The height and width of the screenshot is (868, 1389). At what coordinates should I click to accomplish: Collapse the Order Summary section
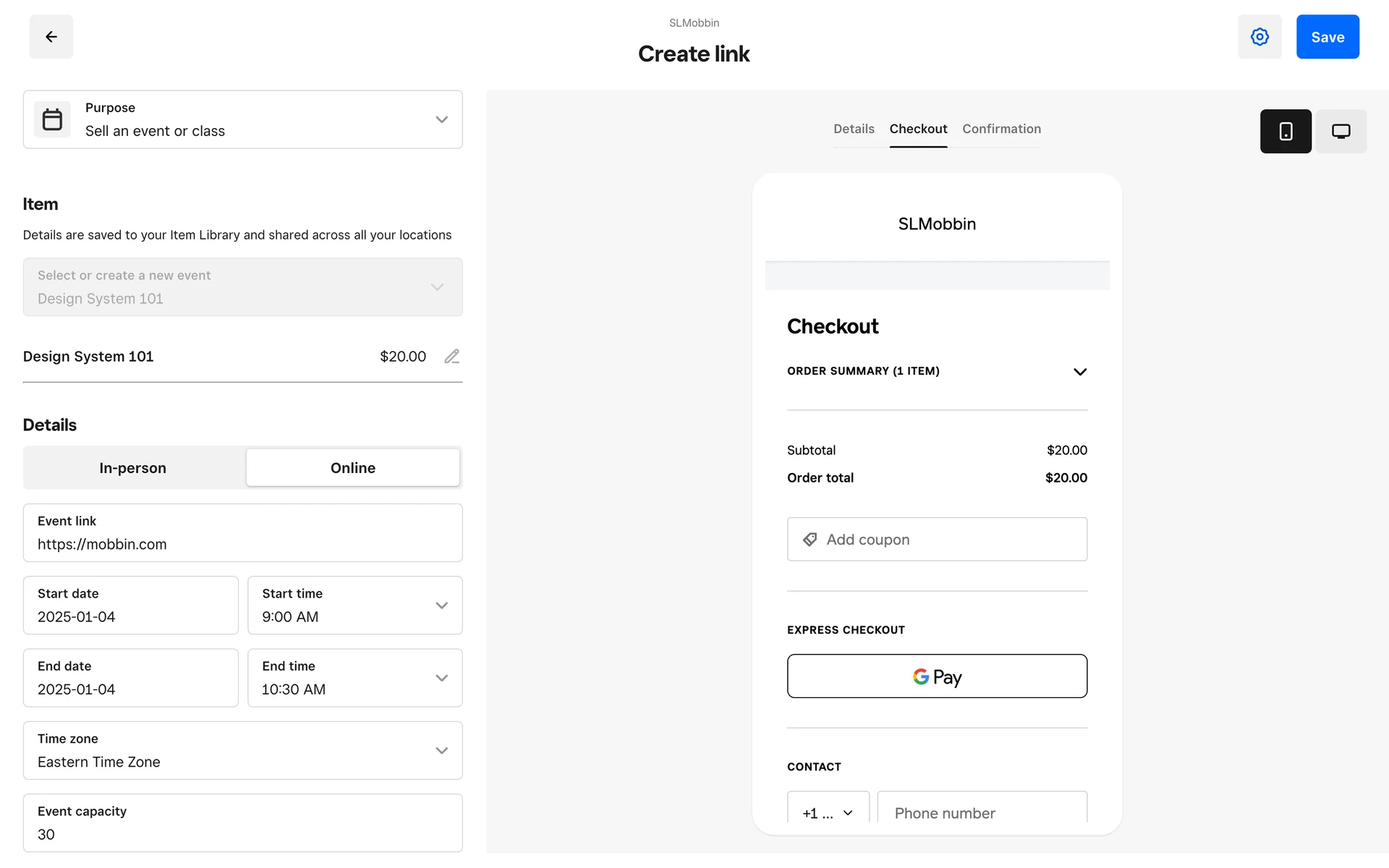(1079, 372)
